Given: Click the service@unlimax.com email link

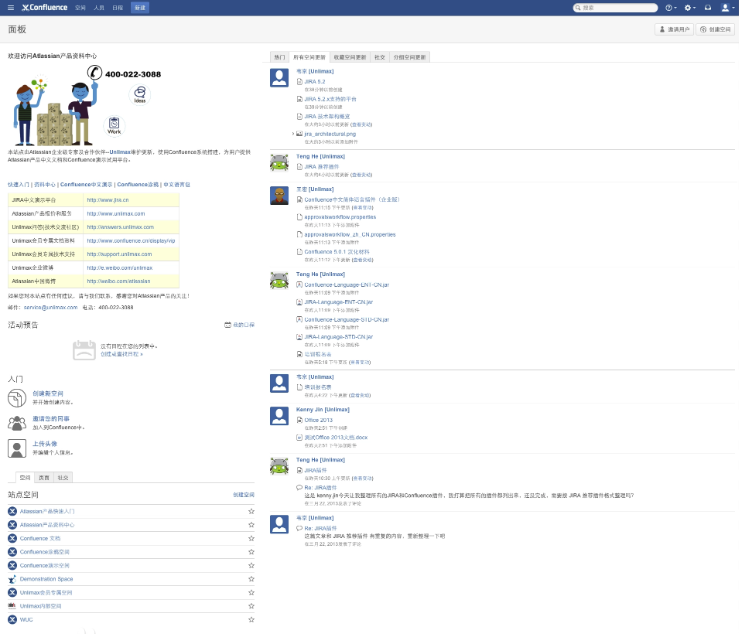Looking at the screenshot, I should (x=50, y=307).
